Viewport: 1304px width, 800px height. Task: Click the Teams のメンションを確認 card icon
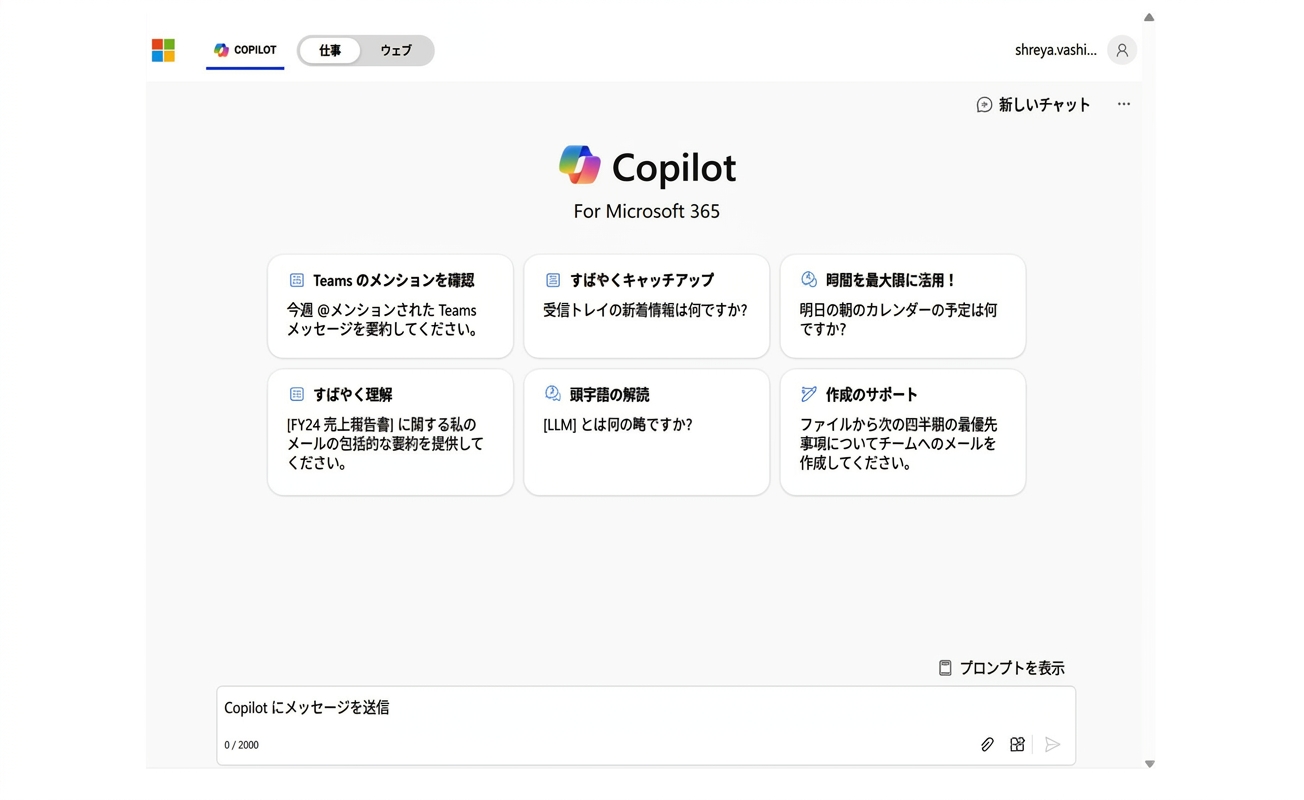click(x=296, y=280)
